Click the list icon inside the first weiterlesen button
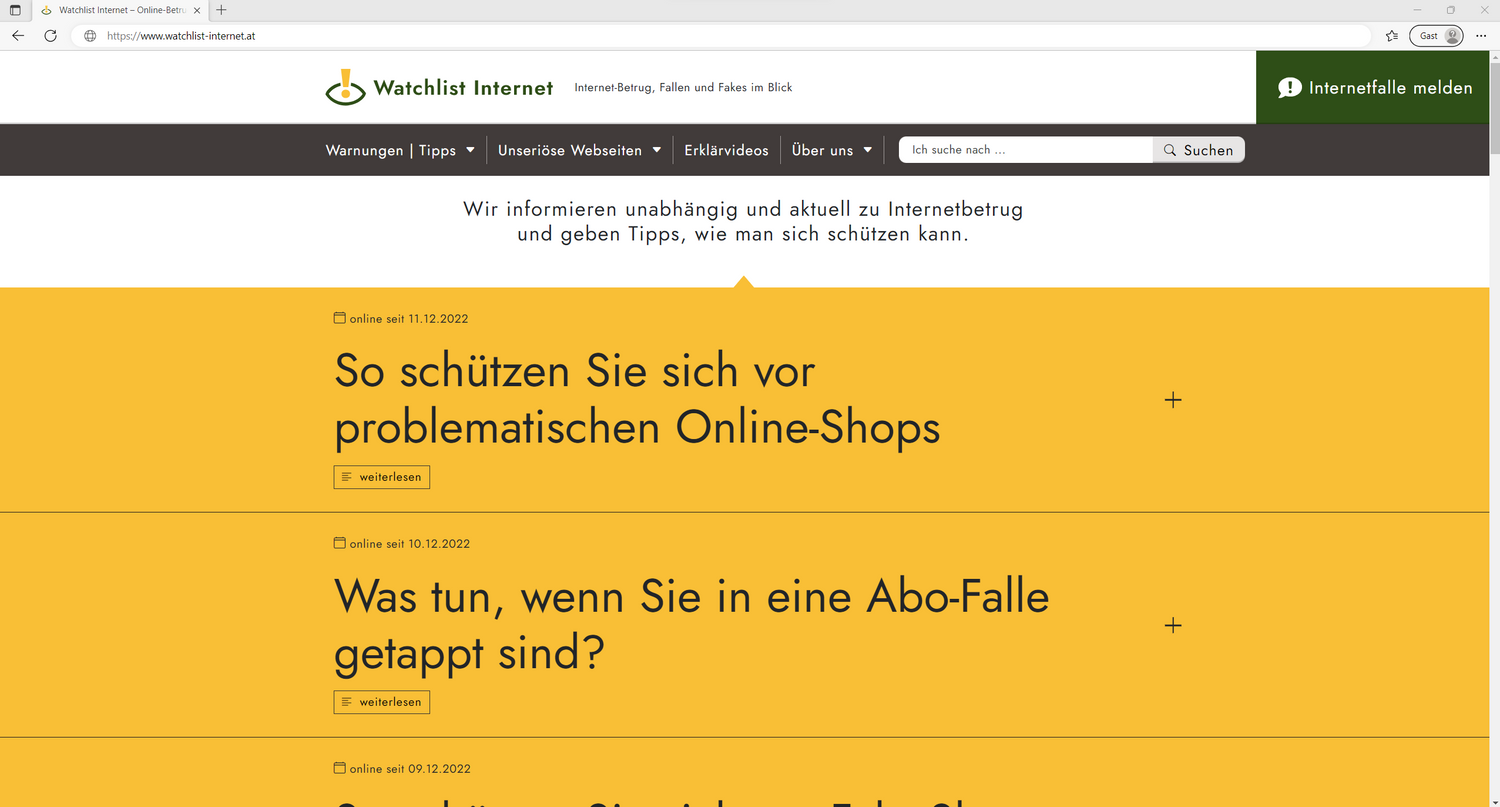1500x807 pixels. (345, 477)
